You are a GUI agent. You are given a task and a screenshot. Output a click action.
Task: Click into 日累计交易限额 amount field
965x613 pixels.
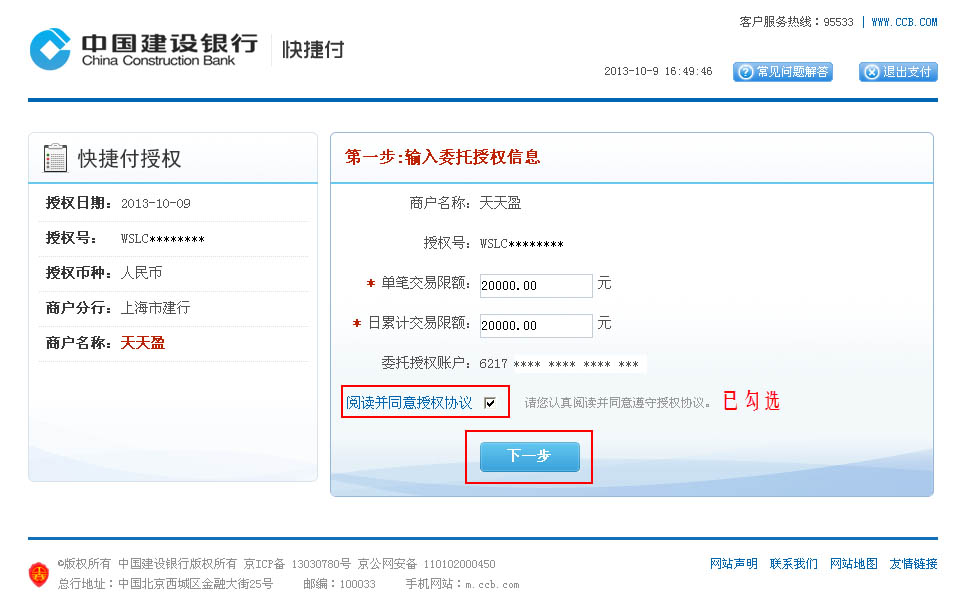click(536, 326)
